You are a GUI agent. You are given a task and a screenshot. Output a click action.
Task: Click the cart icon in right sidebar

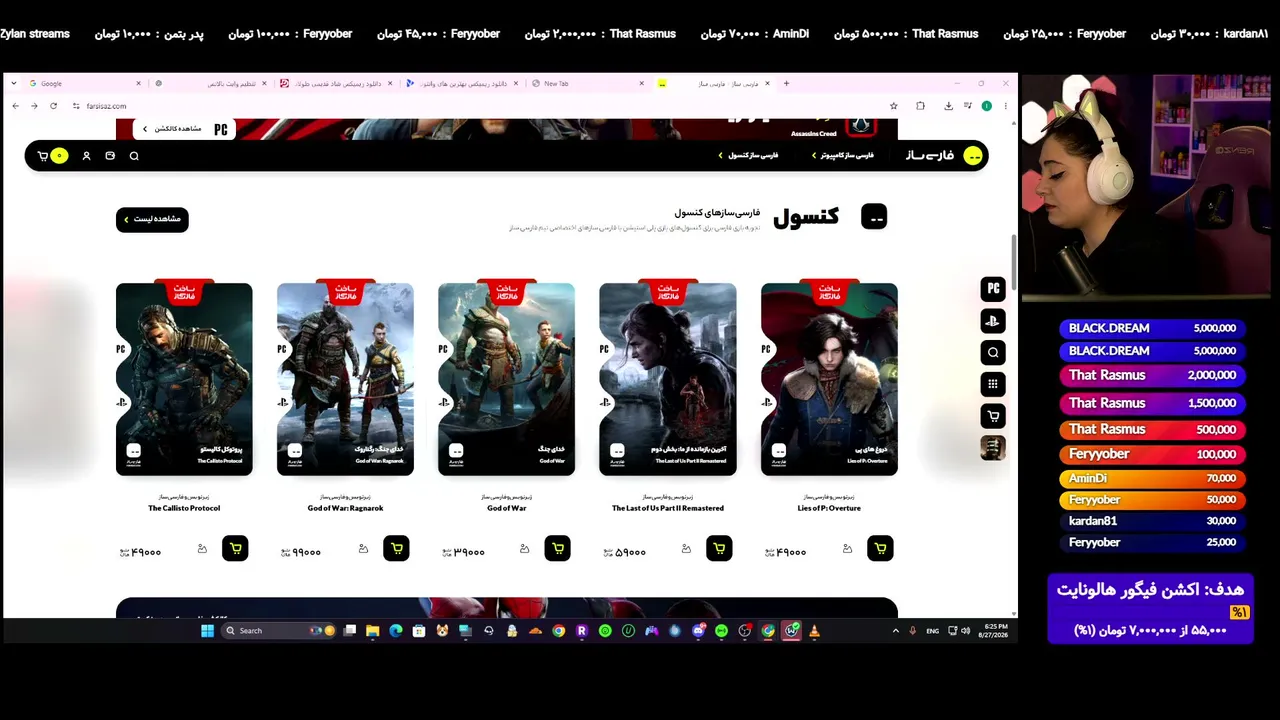(x=993, y=416)
